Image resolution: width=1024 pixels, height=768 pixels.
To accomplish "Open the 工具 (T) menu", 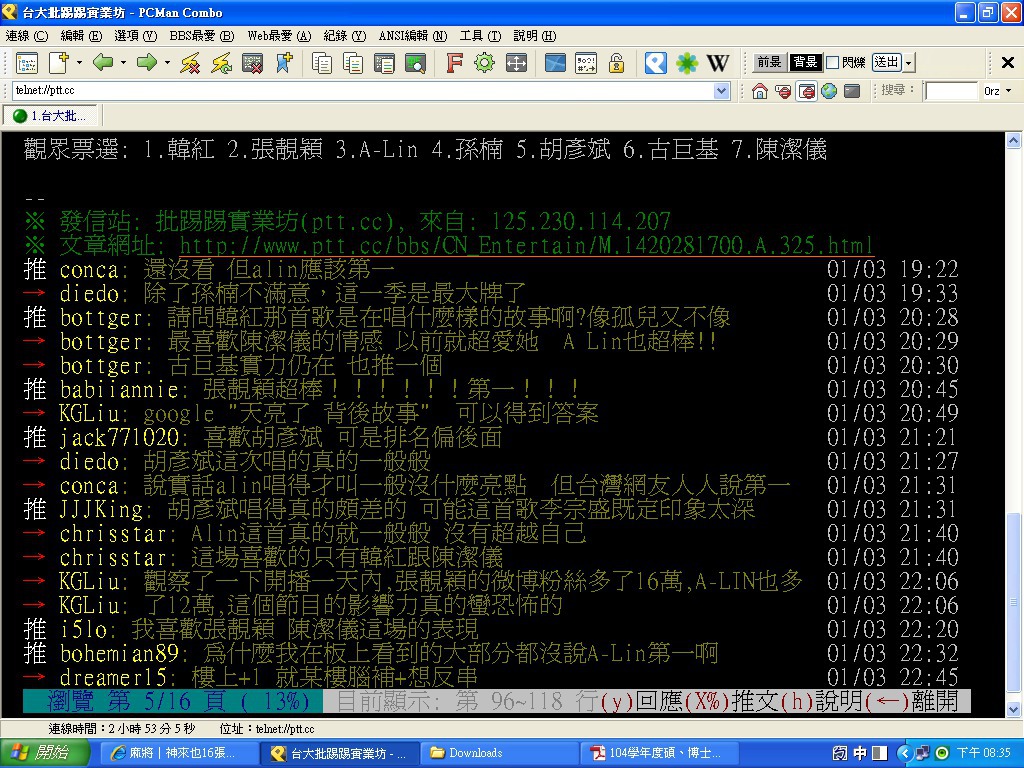I will coord(480,36).
